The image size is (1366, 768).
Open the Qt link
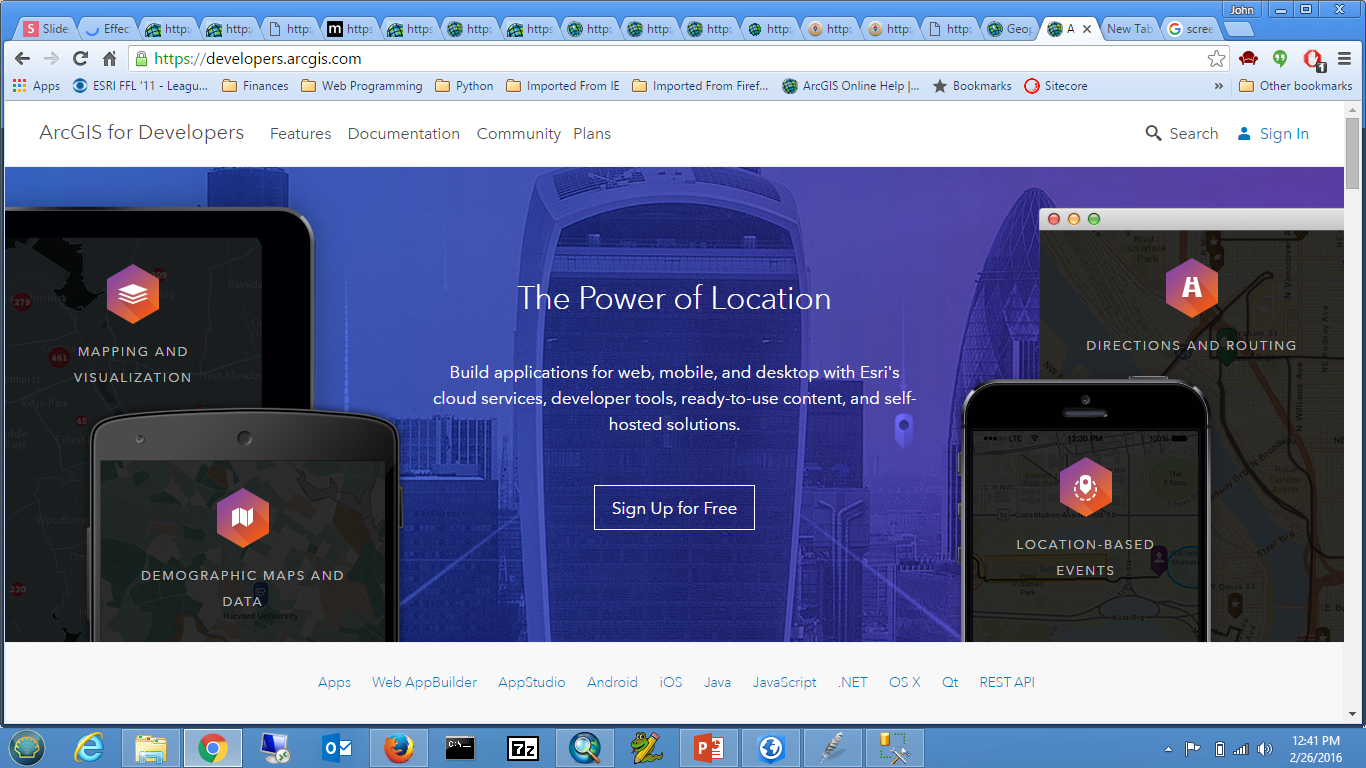click(950, 682)
